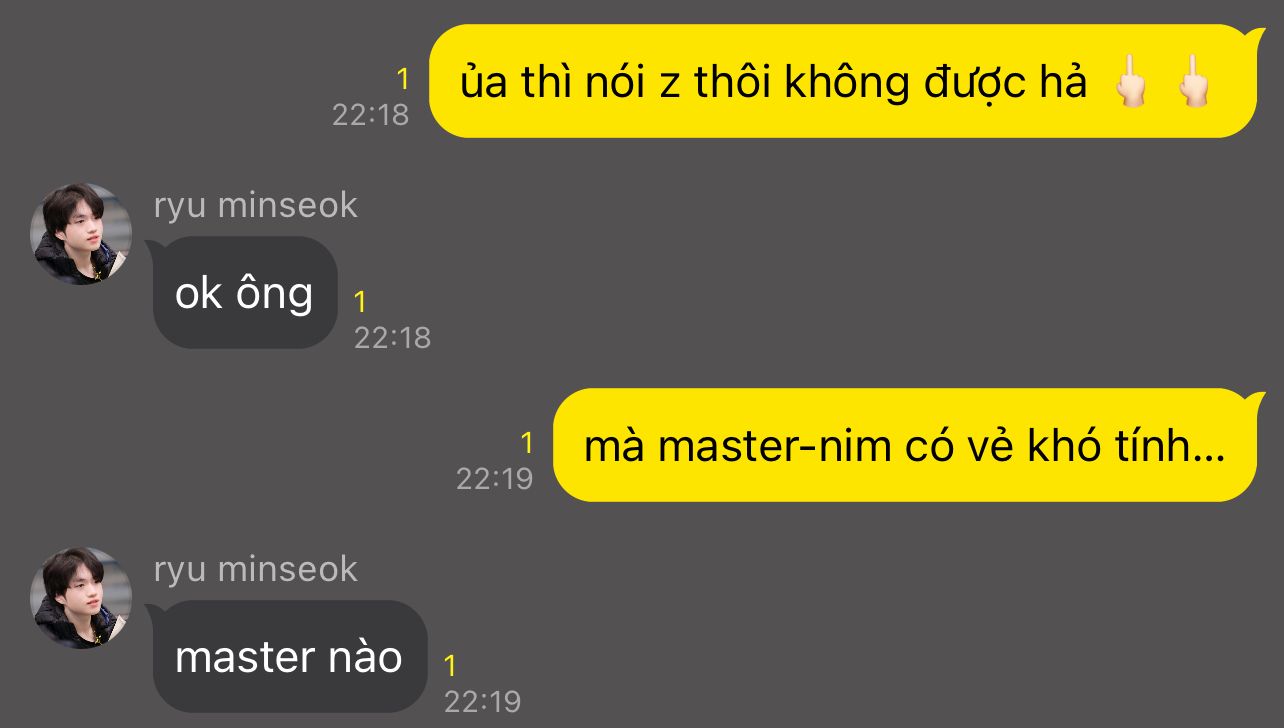This screenshot has height=728, width=1284.
Task: Select the yellow "mà master-nim có vẻ" bubble
Action: [x=904, y=445]
